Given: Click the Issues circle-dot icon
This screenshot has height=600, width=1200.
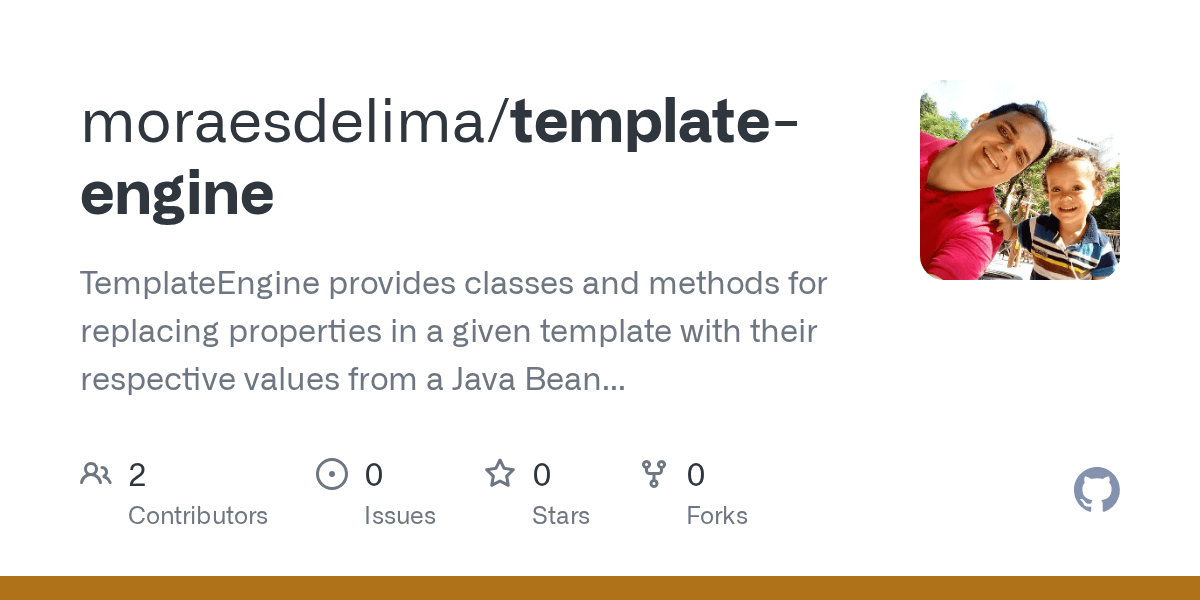Looking at the screenshot, I should [x=332, y=473].
